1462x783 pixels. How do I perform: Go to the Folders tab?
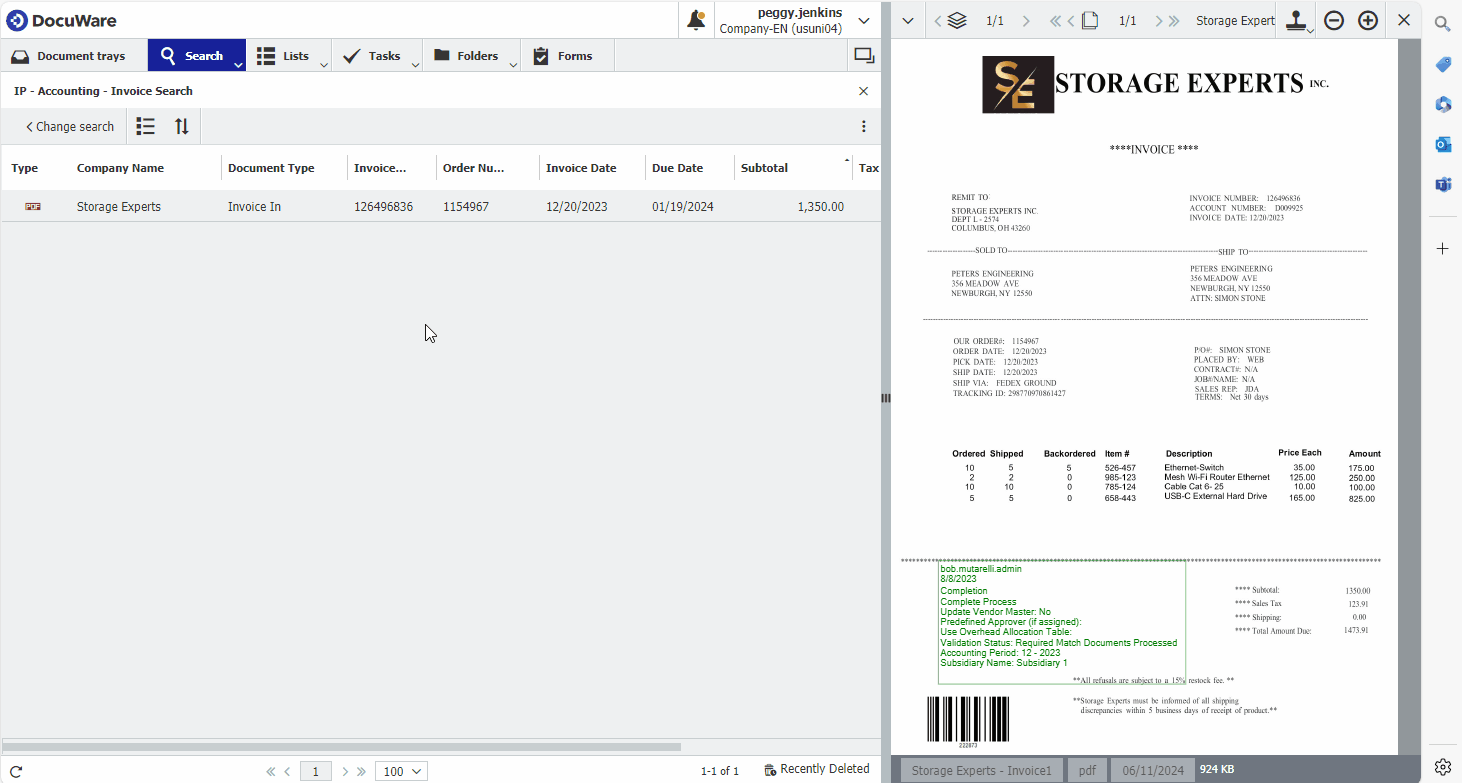pyautogui.click(x=466, y=56)
